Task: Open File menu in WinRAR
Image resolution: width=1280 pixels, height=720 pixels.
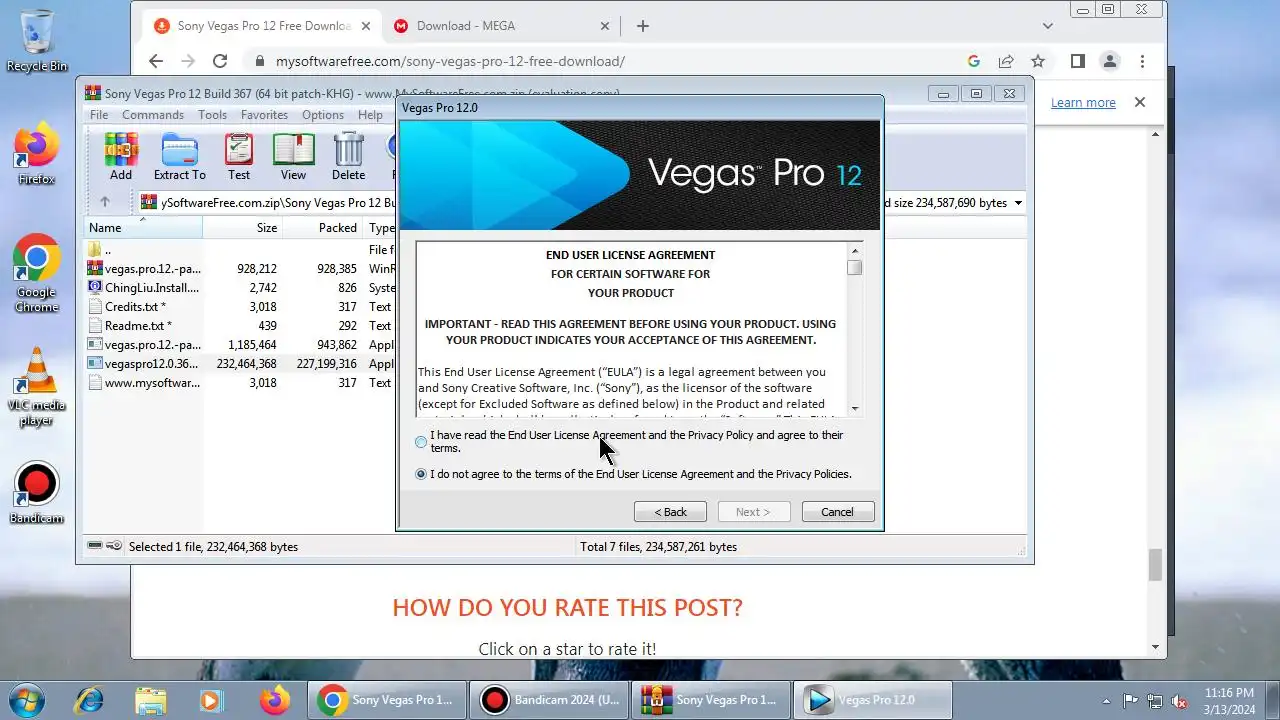Action: coord(99,115)
